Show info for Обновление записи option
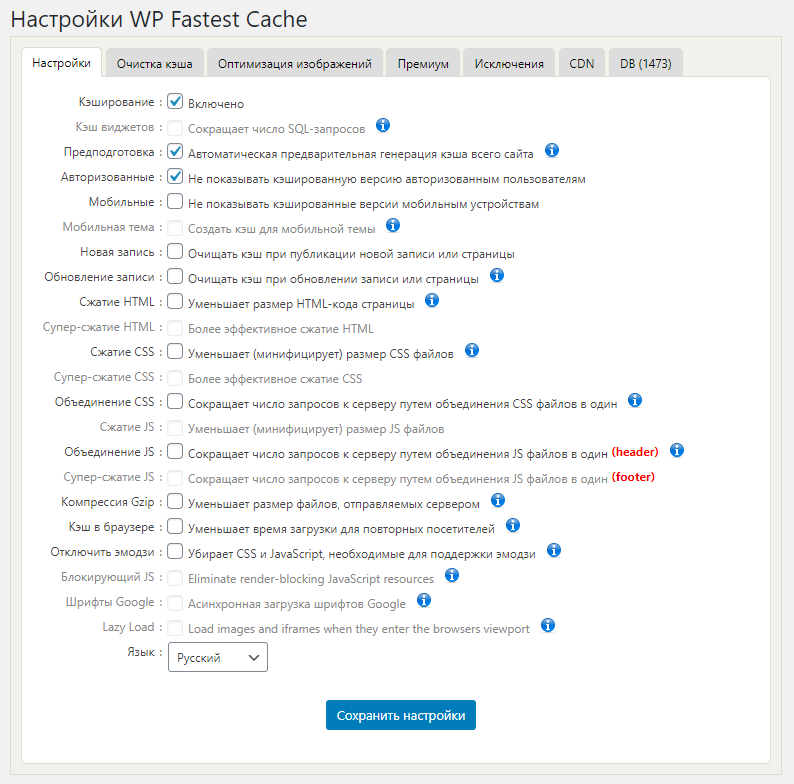 point(497,275)
